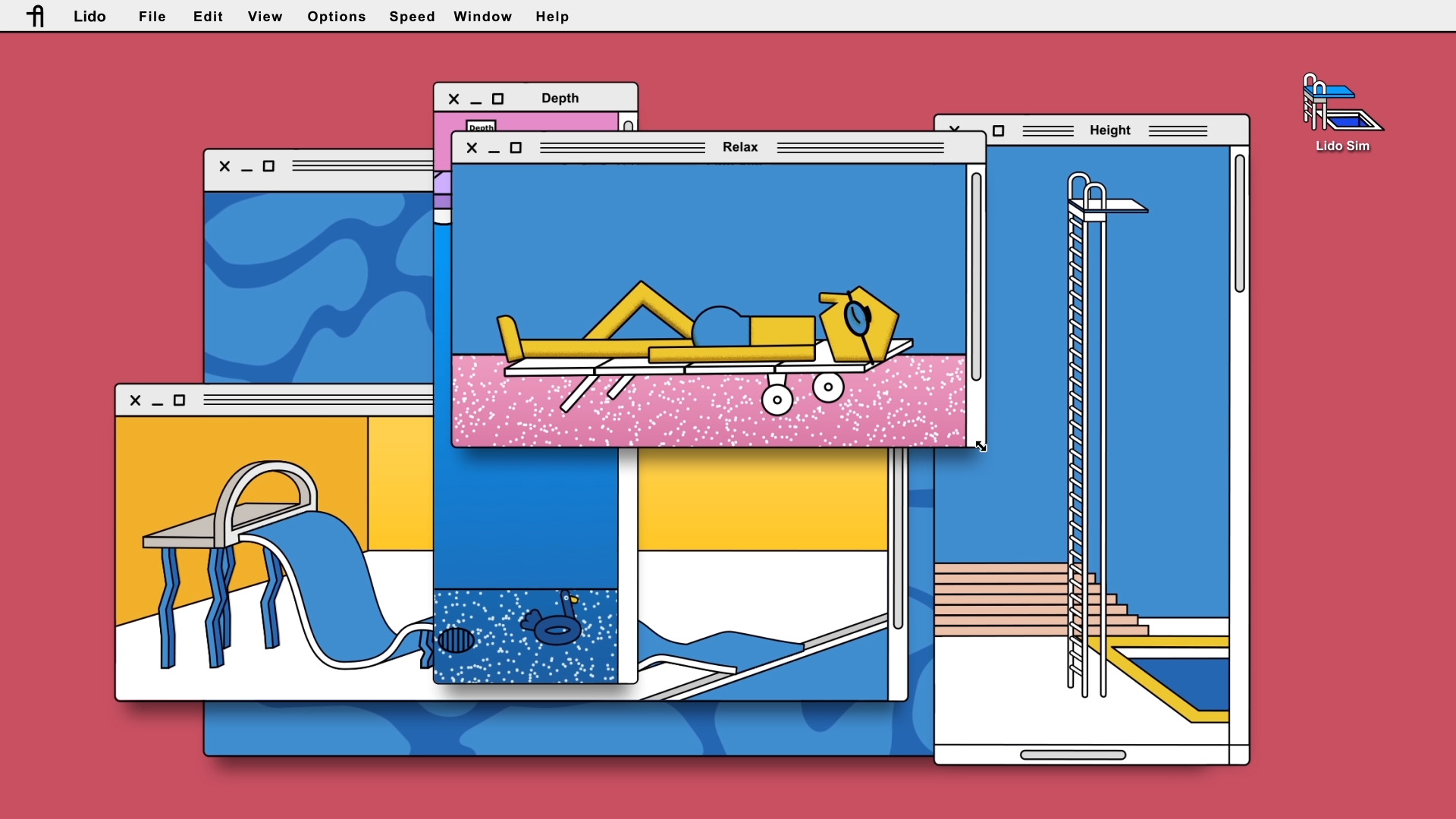
Task: Click the Relax window's vertical scrollbar
Action: click(x=976, y=277)
